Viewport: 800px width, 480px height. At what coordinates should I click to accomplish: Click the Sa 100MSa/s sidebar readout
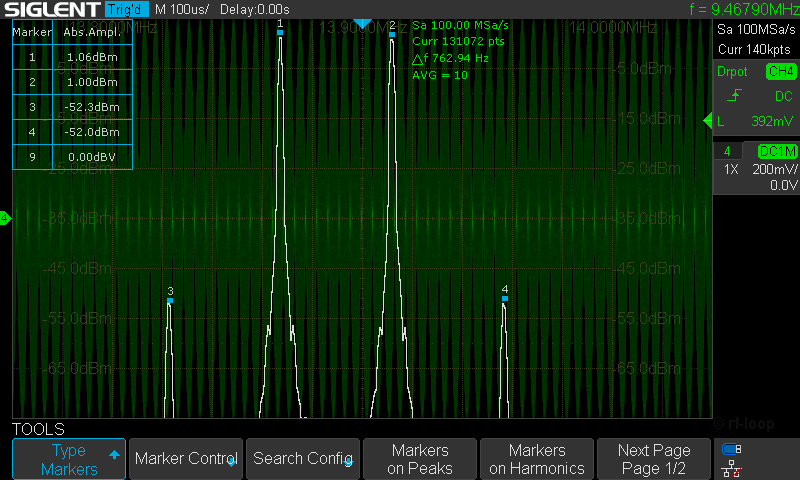pos(756,29)
